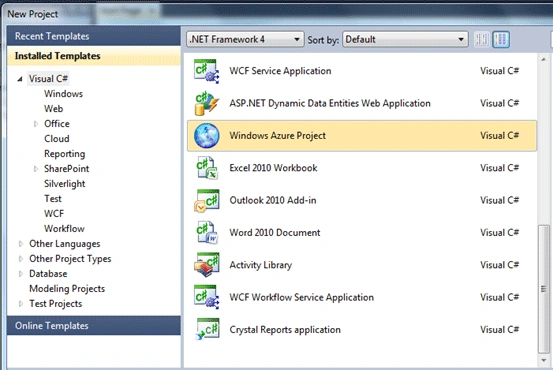This screenshot has width=553, height=370.
Task: Expand the SharePoint node
Action: click(36, 169)
